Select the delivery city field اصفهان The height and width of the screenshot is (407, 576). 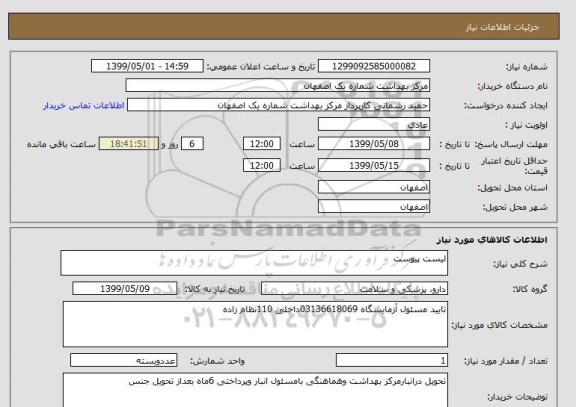(374, 206)
